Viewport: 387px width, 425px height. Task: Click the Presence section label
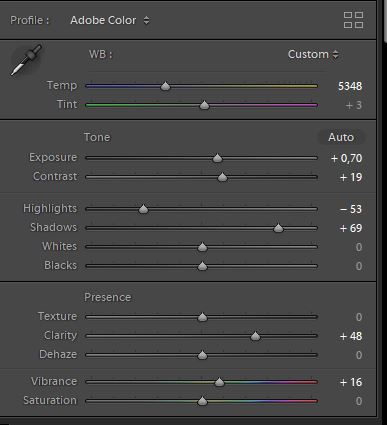(x=108, y=297)
